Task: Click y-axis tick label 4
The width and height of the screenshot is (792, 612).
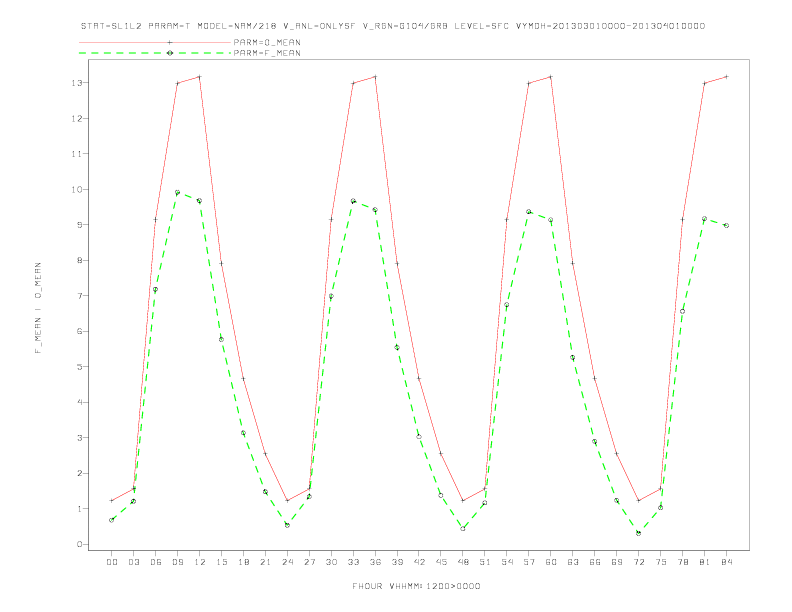Action: (x=80, y=402)
